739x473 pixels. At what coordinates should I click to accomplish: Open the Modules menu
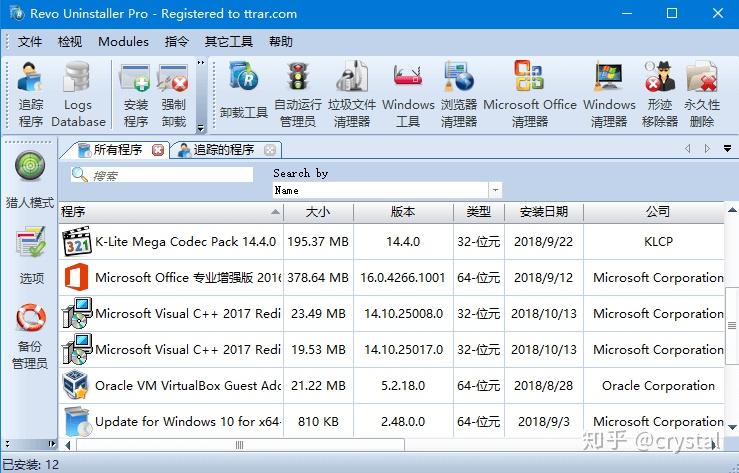tap(123, 41)
